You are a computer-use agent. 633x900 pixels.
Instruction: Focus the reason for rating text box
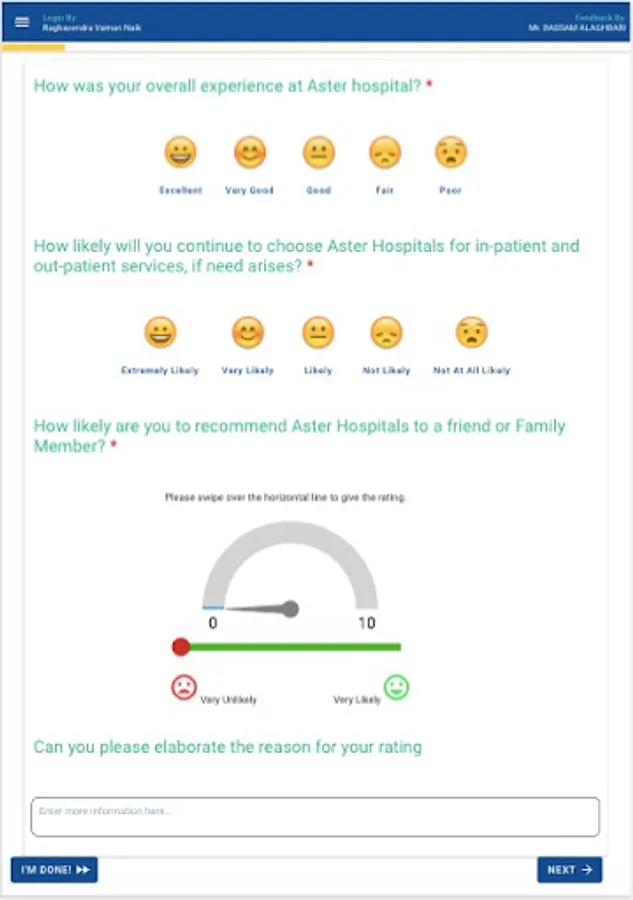point(315,816)
